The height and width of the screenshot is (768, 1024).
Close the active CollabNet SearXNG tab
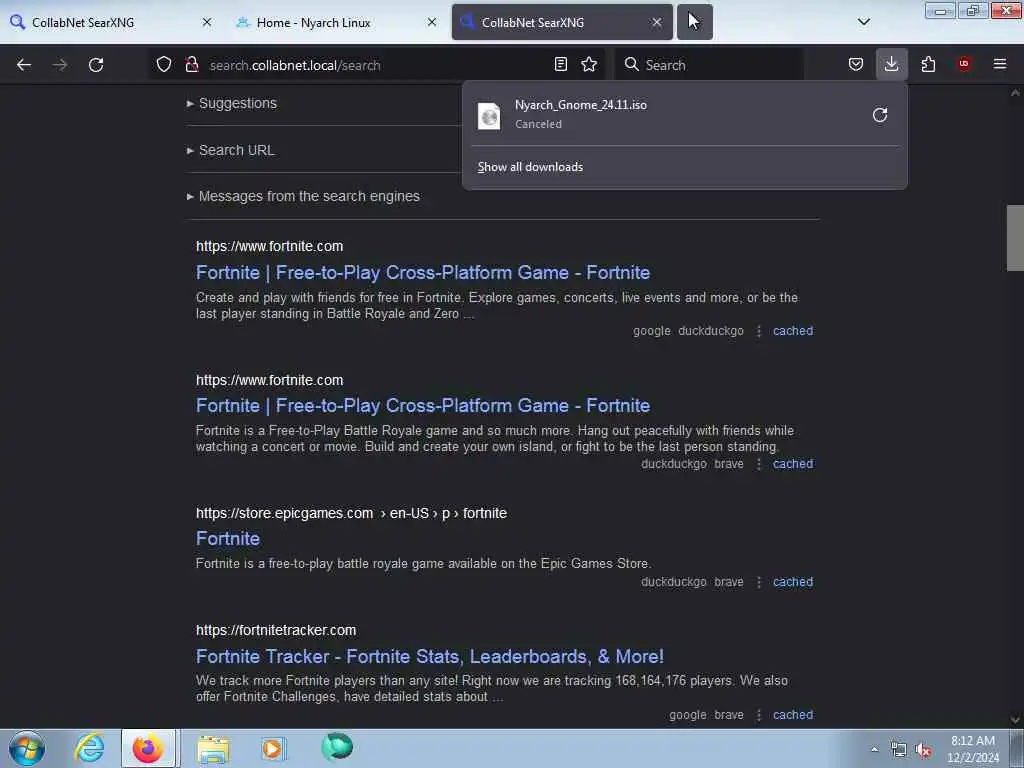coord(657,22)
